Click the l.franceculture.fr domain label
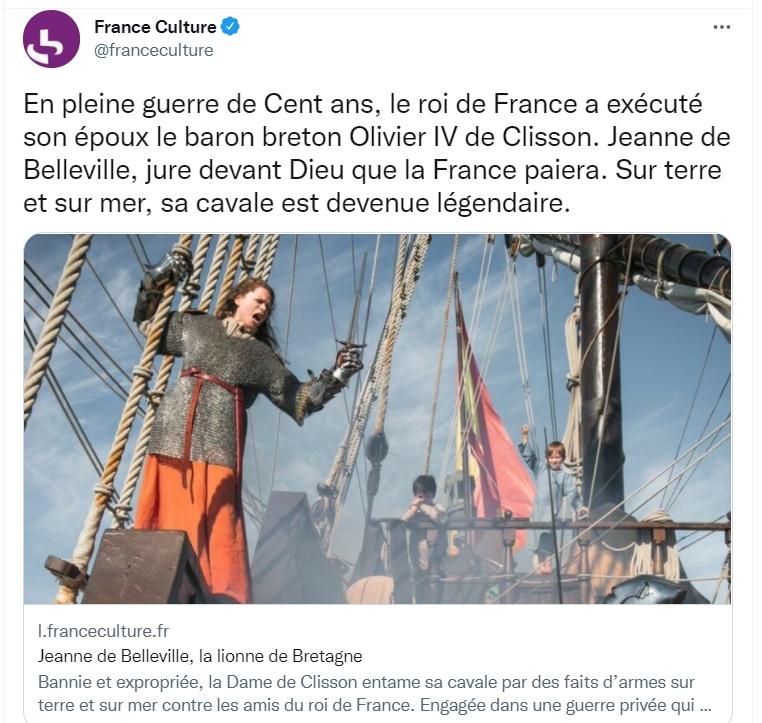The height and width of the screenshot is (723, 762). click(103, 631)
